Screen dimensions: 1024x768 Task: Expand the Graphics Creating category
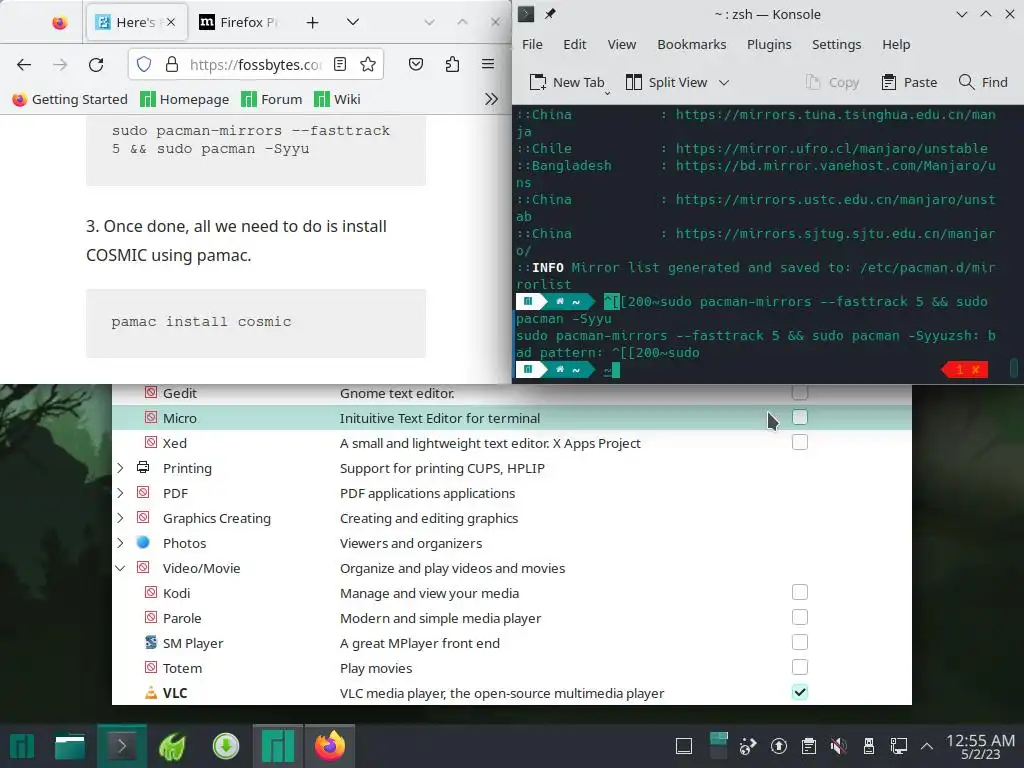pyautogui.click(x=120, y=518)
